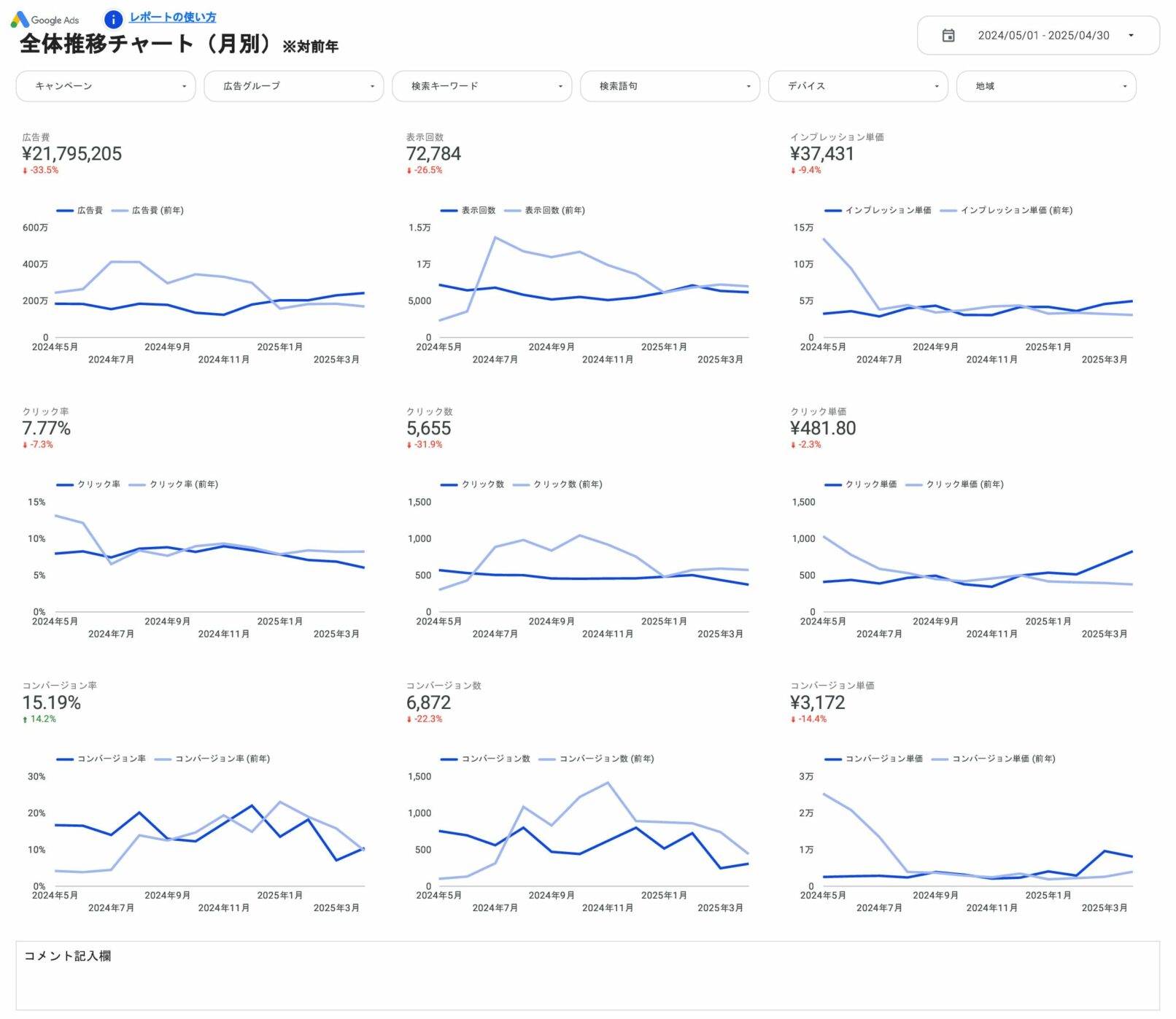This screenshot has width=1176, height=1019.
Task: Click the コメント記入欄 comment box
Action: (x=587, y=975)
